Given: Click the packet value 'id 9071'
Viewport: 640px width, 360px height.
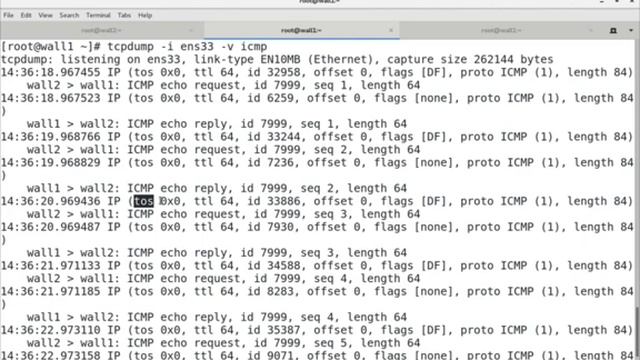Looking at the screenshot, I should pyautogui.click(x=270, y=355).
